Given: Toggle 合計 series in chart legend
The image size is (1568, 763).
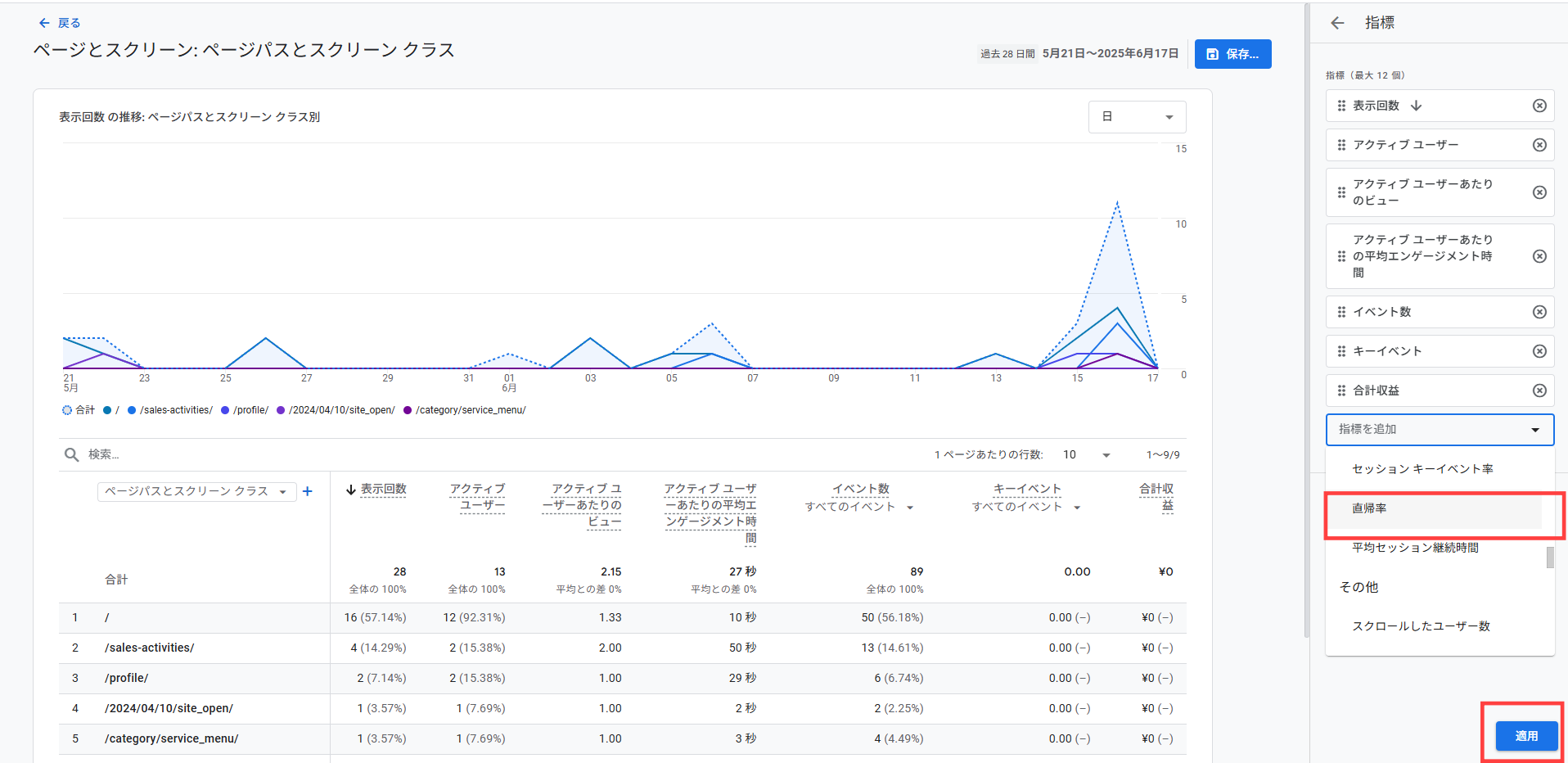Looking at the screenshot, I should [79, 410].
